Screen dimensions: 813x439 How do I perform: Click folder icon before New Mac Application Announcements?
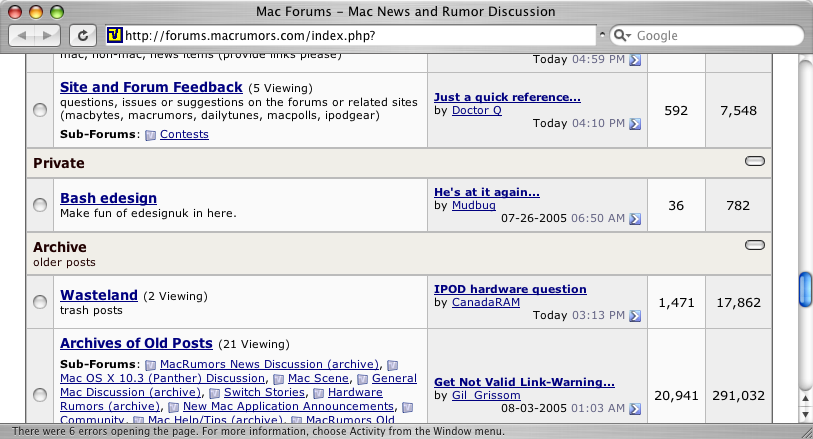click(174, 407)
